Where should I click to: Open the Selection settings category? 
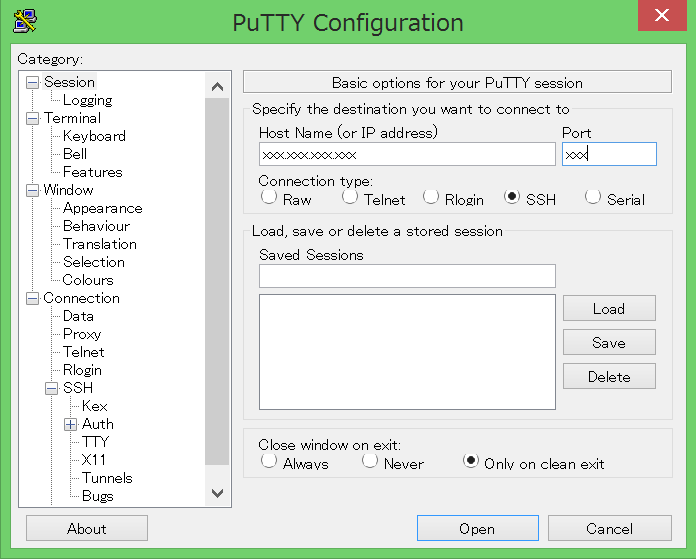click(94, 262)
